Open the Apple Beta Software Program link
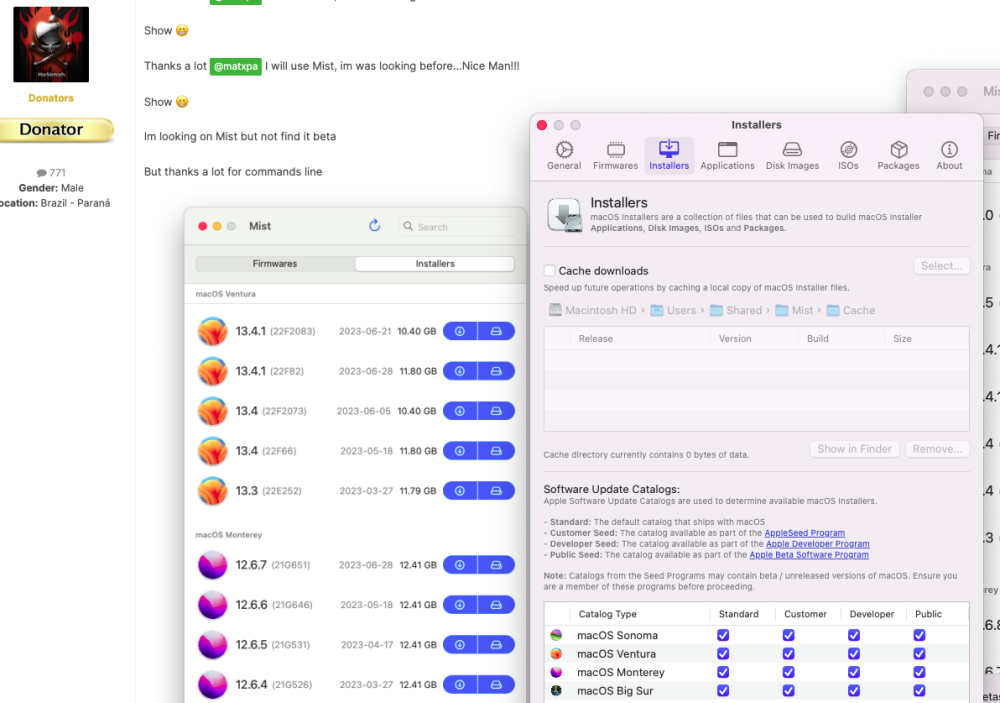 [809, 555]
